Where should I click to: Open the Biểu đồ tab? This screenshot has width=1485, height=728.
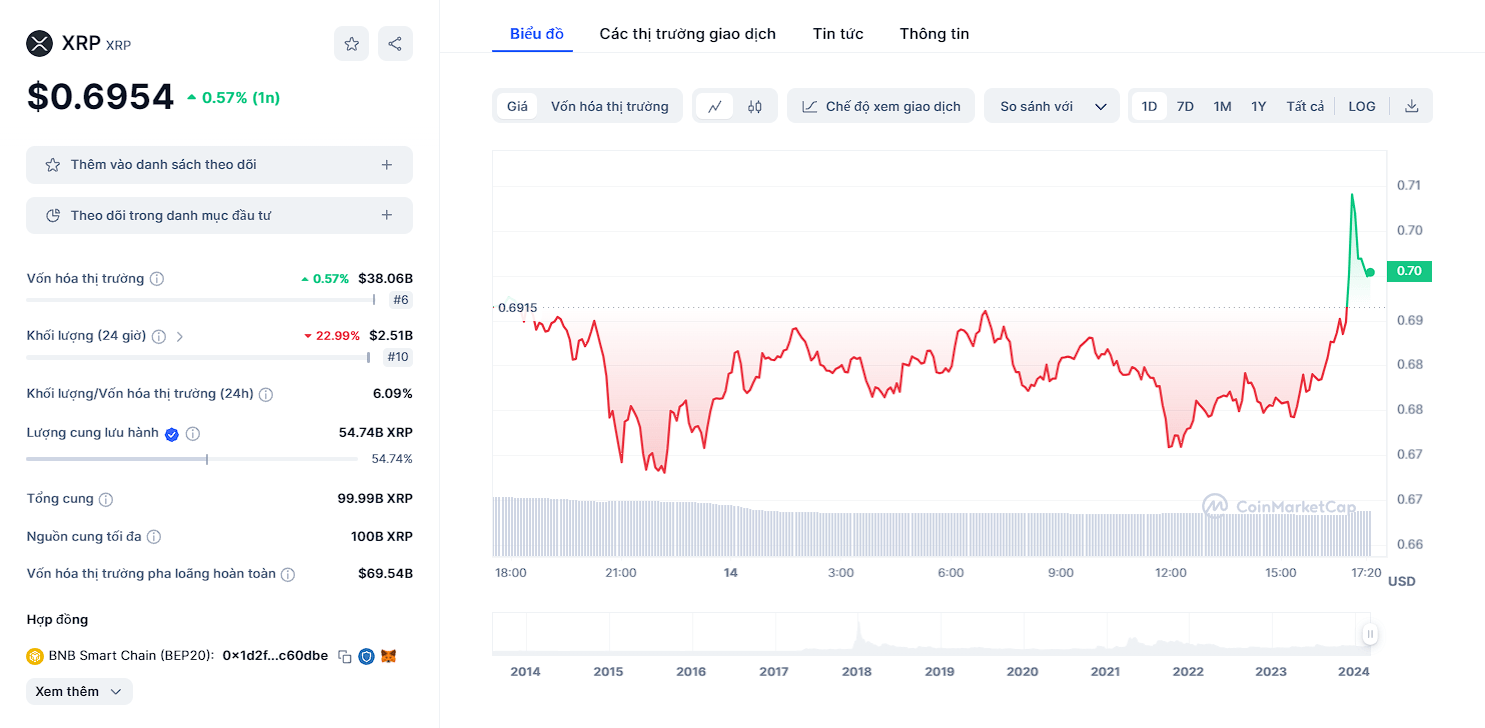537,33
